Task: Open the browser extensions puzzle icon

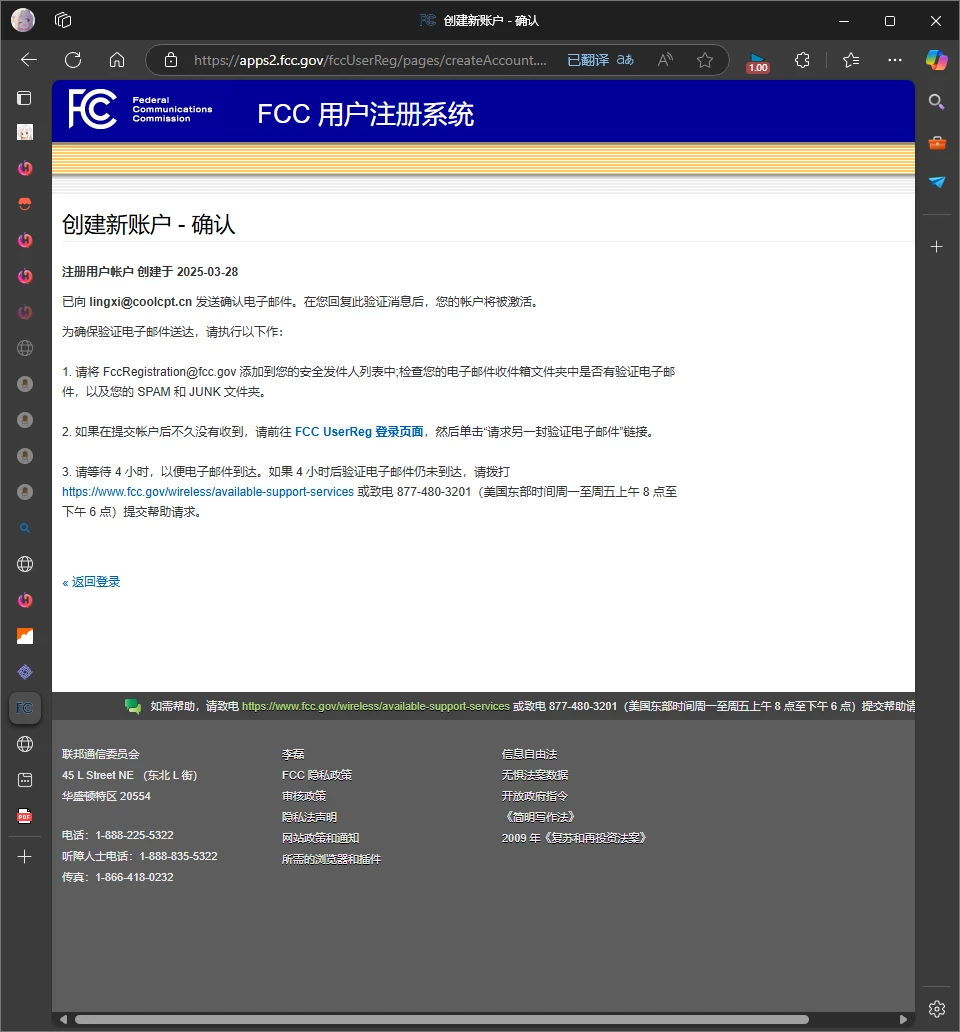Action: (802, 60)
